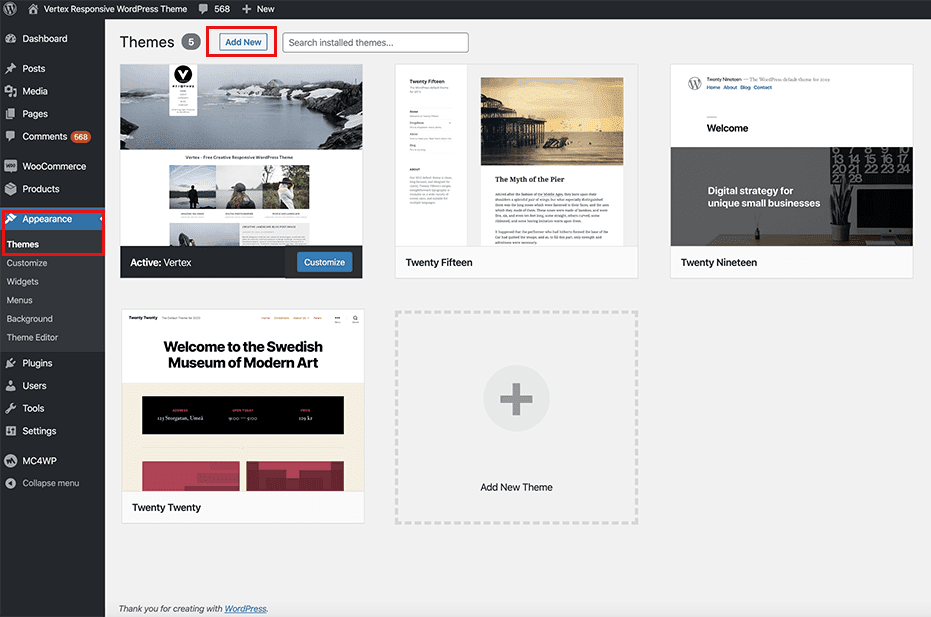Click the Vertex Responsive WordPress Theme link
Image resolution: width=931 pixels, height=617 pixels.
(x=115, y=9)
